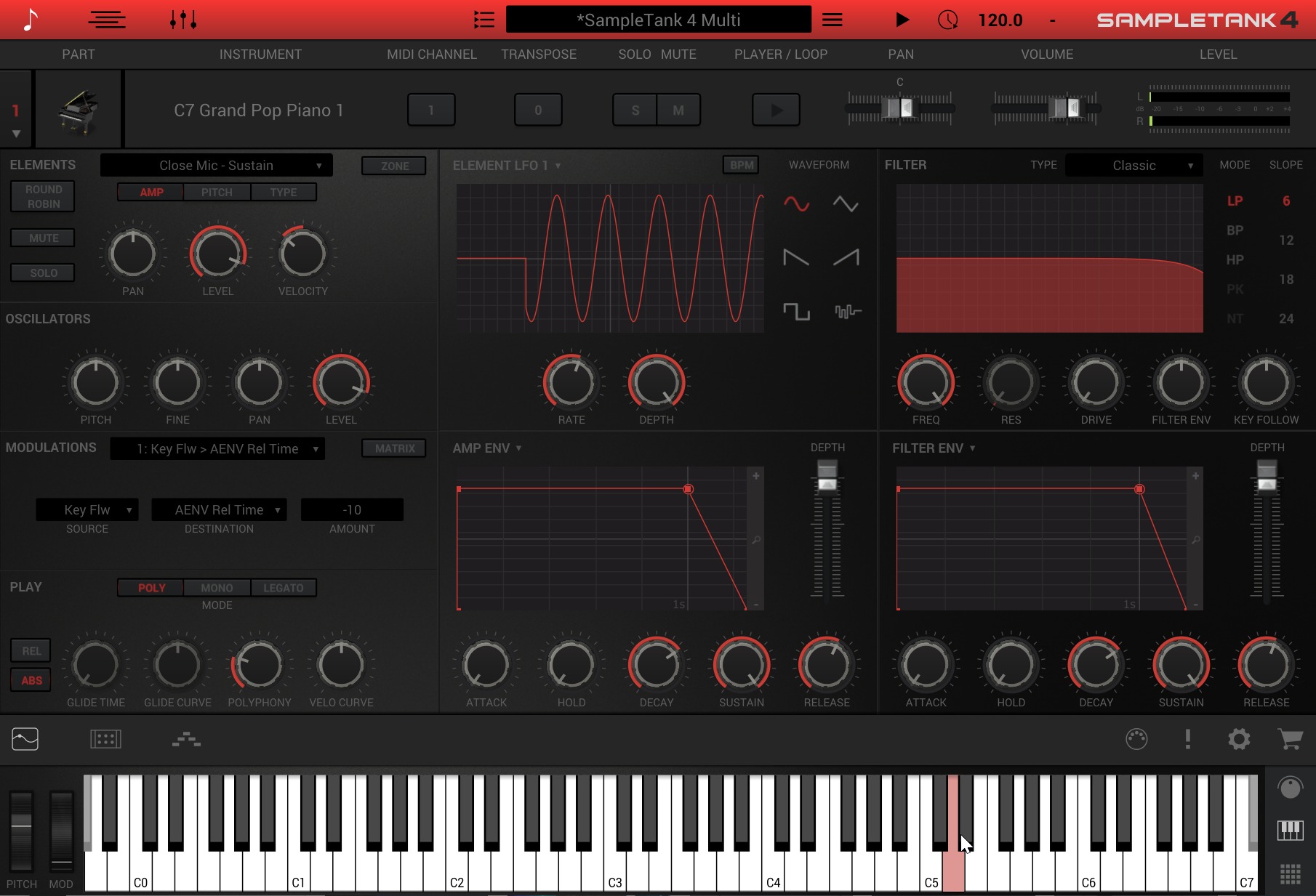The image size is (1316, 896).
Task: Select HP filter mode
Action: [1235, 259]
